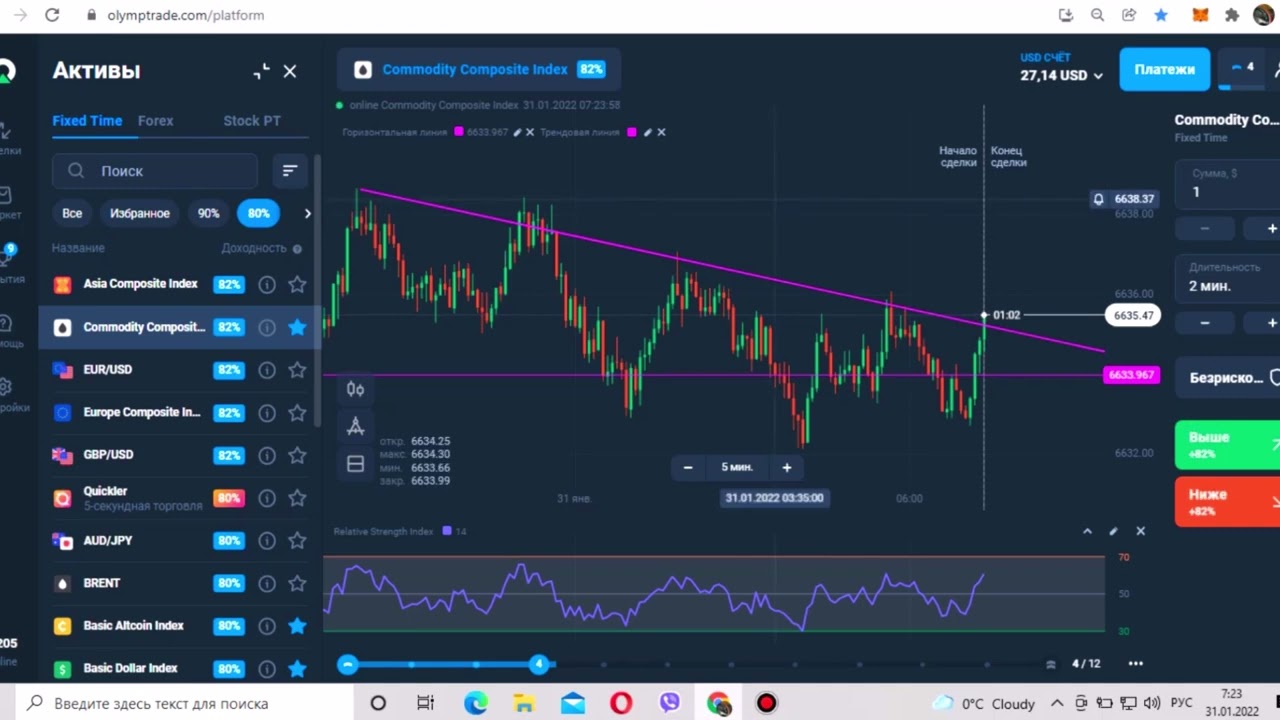
Task: Select the Избранное filter chip
Action: click(x=140, y=213)
